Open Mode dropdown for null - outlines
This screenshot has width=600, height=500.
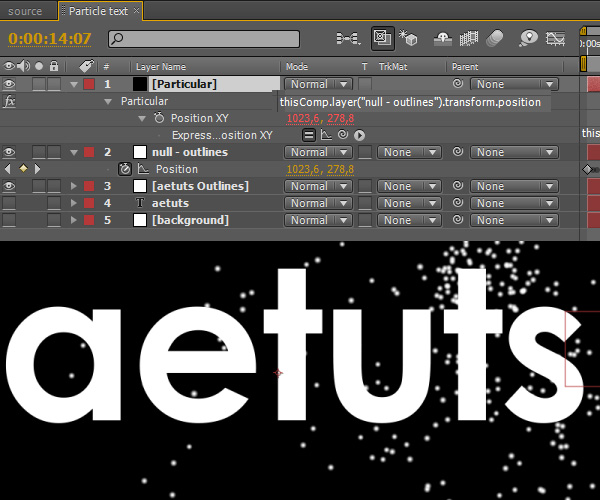tap(318, 152)
